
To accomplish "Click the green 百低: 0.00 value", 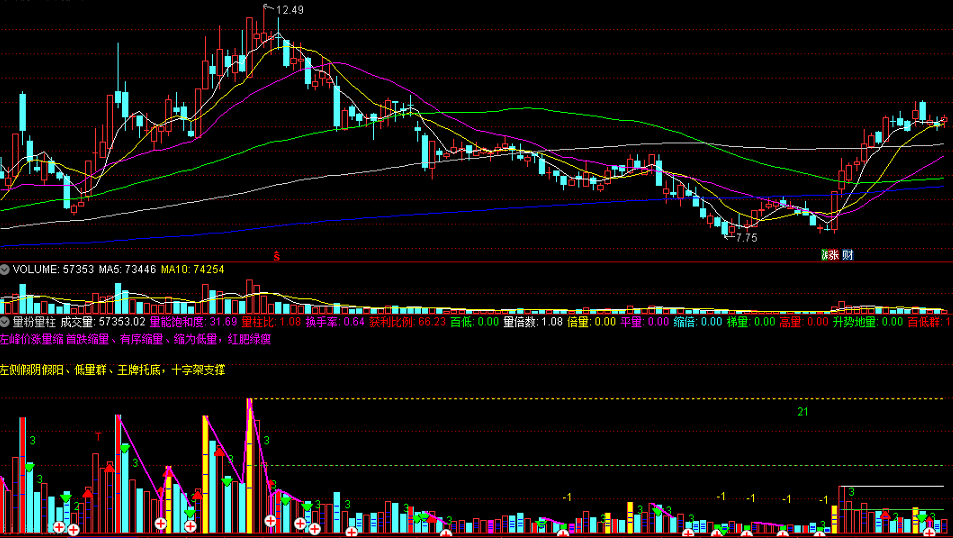I will 475,322.
